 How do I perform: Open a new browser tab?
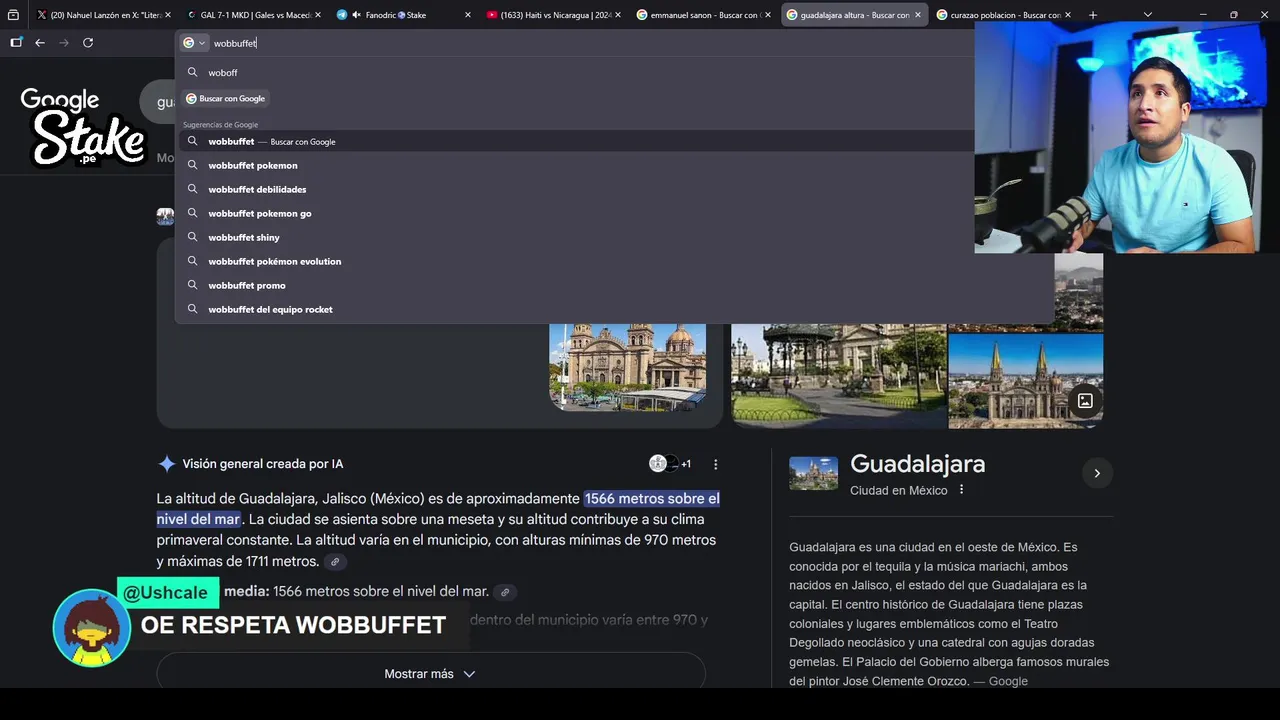pos(1092,15)
